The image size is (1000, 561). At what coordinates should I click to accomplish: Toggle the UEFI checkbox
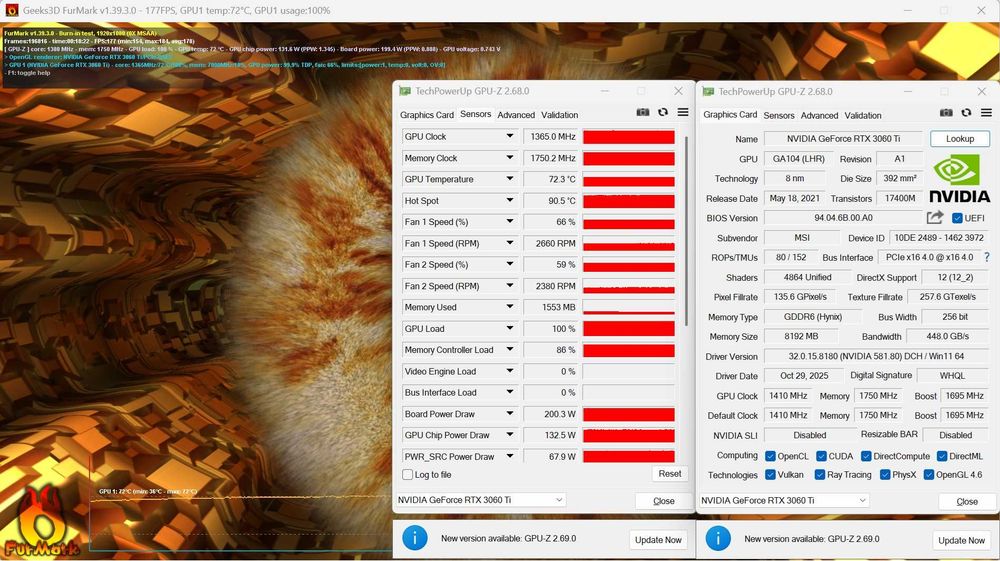point(957,218)
